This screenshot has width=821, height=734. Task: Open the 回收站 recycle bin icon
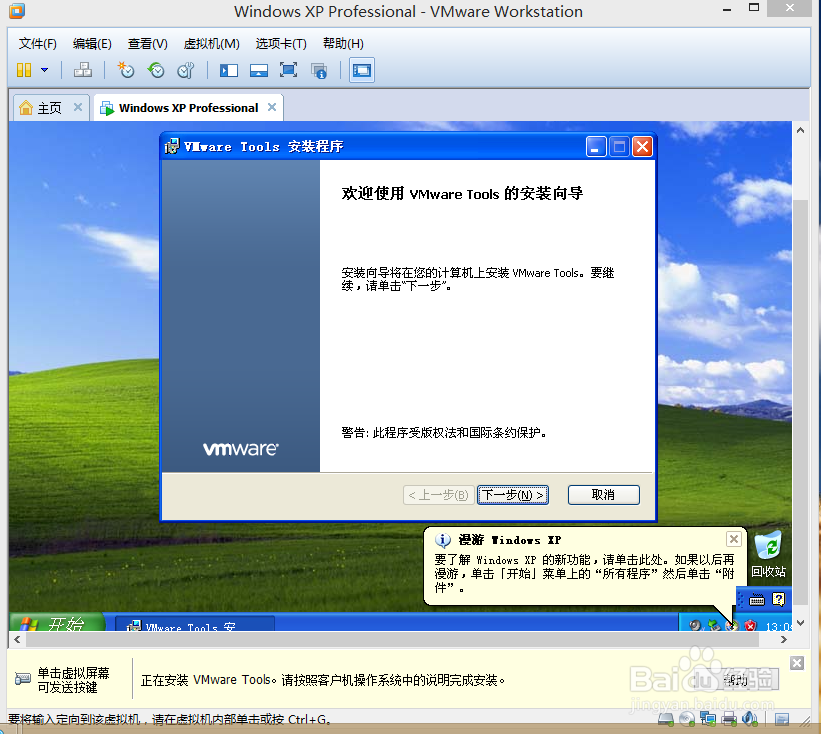point(768,554)
